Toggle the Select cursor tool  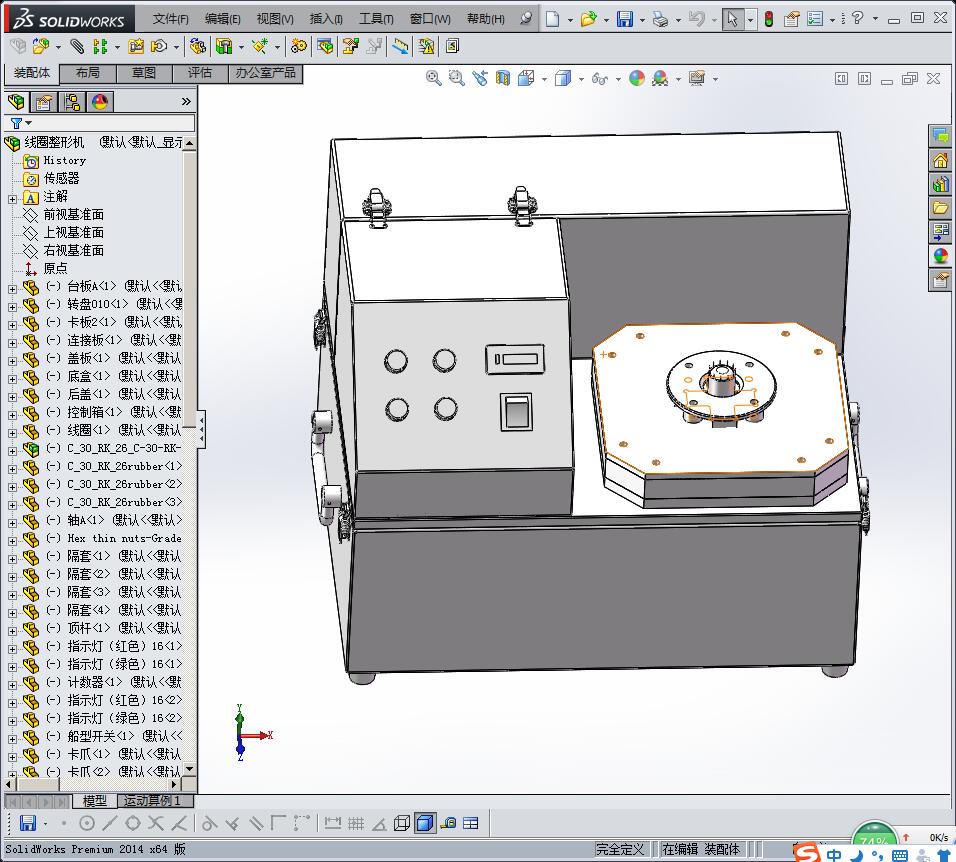click(732, 19)
